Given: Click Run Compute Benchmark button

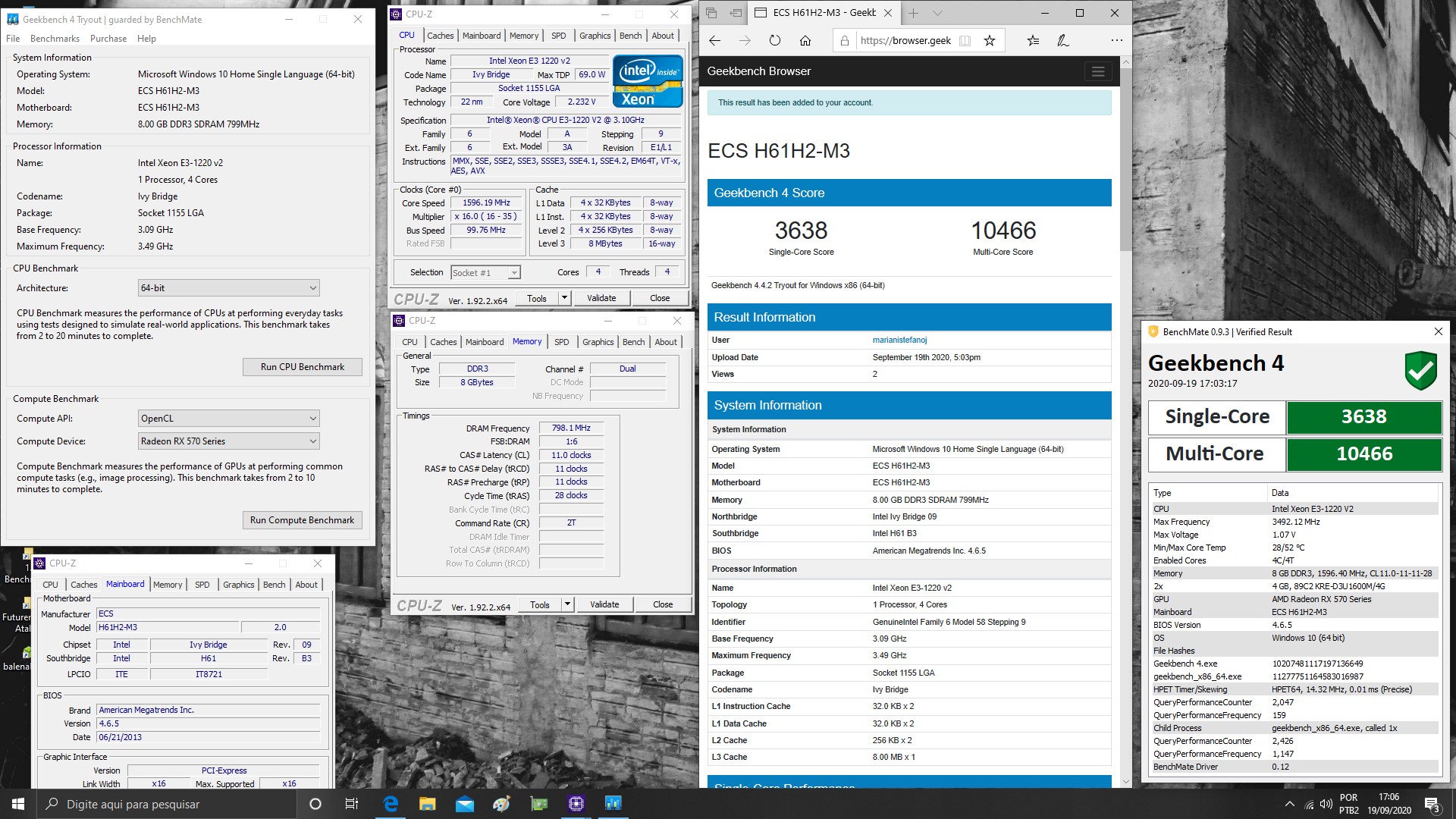Looking at the screenshot, I should tap(303, 520).
